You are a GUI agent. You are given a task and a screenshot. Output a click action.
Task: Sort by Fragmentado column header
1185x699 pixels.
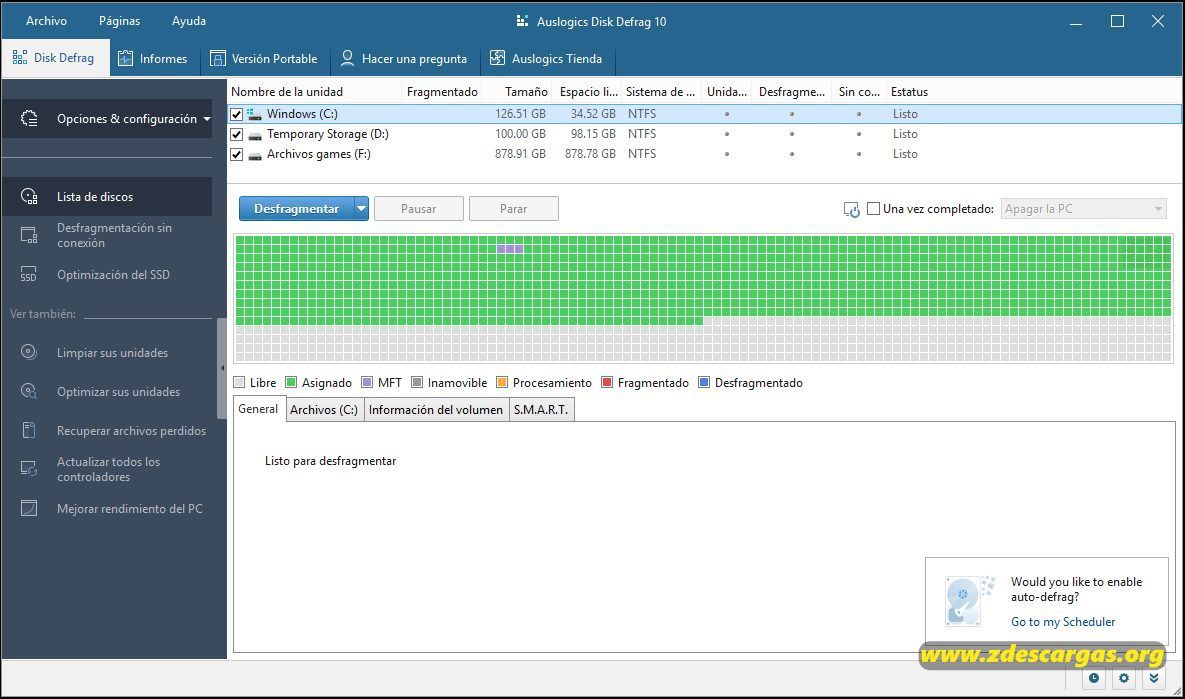pyautogui.click(x=442, y=91)
